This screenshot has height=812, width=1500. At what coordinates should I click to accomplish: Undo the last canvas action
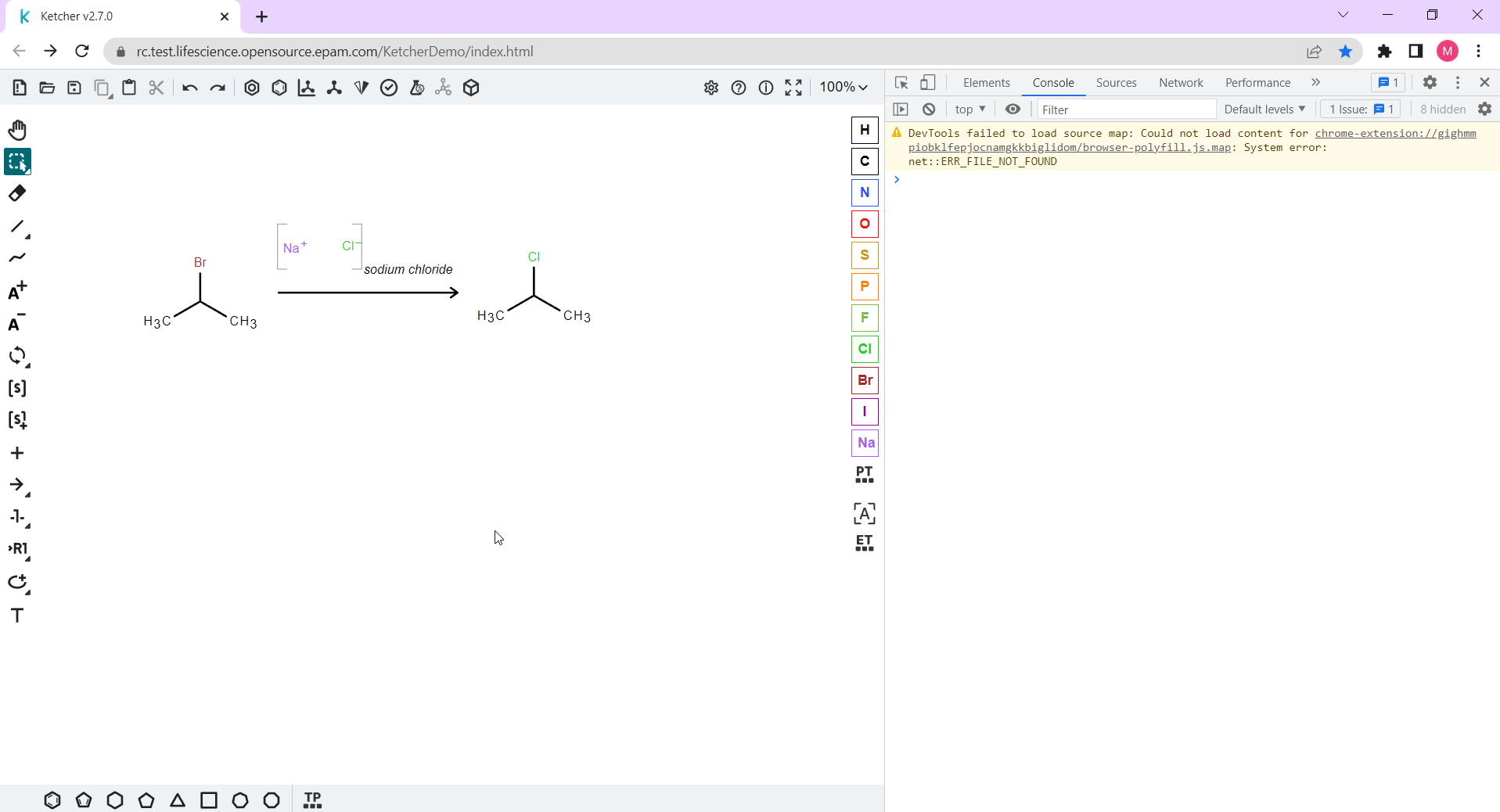[x=189, y=88]
